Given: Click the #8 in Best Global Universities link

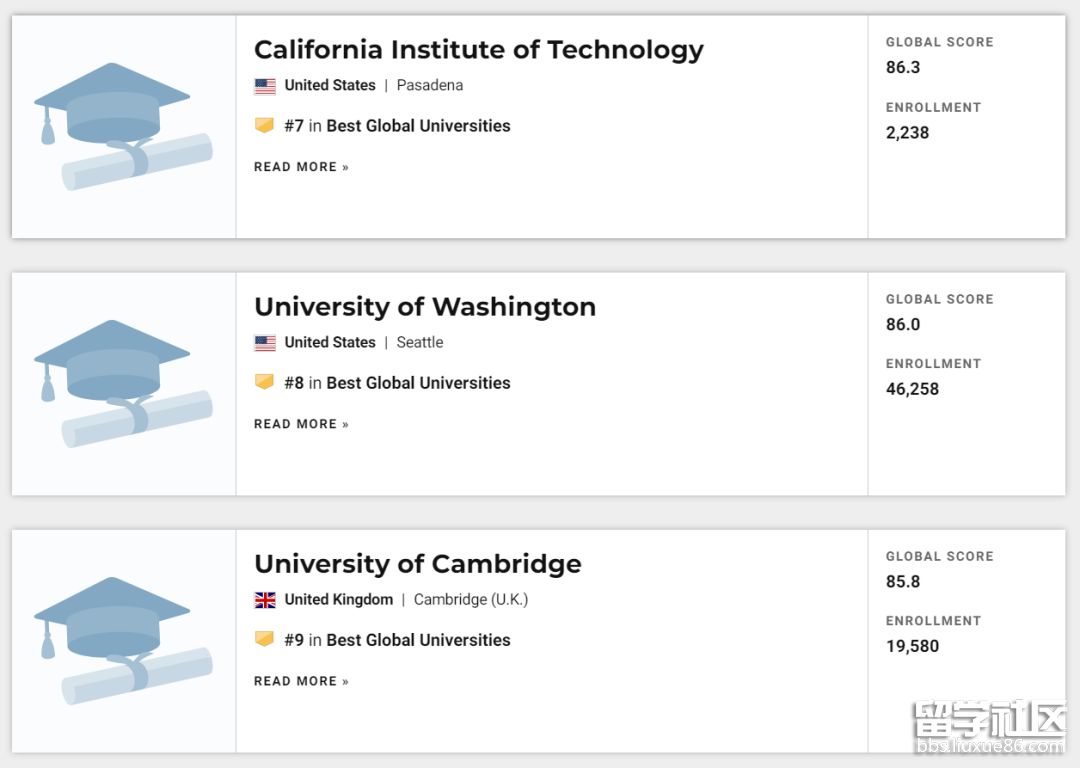Looking at the screenshot, I should 397,383.
